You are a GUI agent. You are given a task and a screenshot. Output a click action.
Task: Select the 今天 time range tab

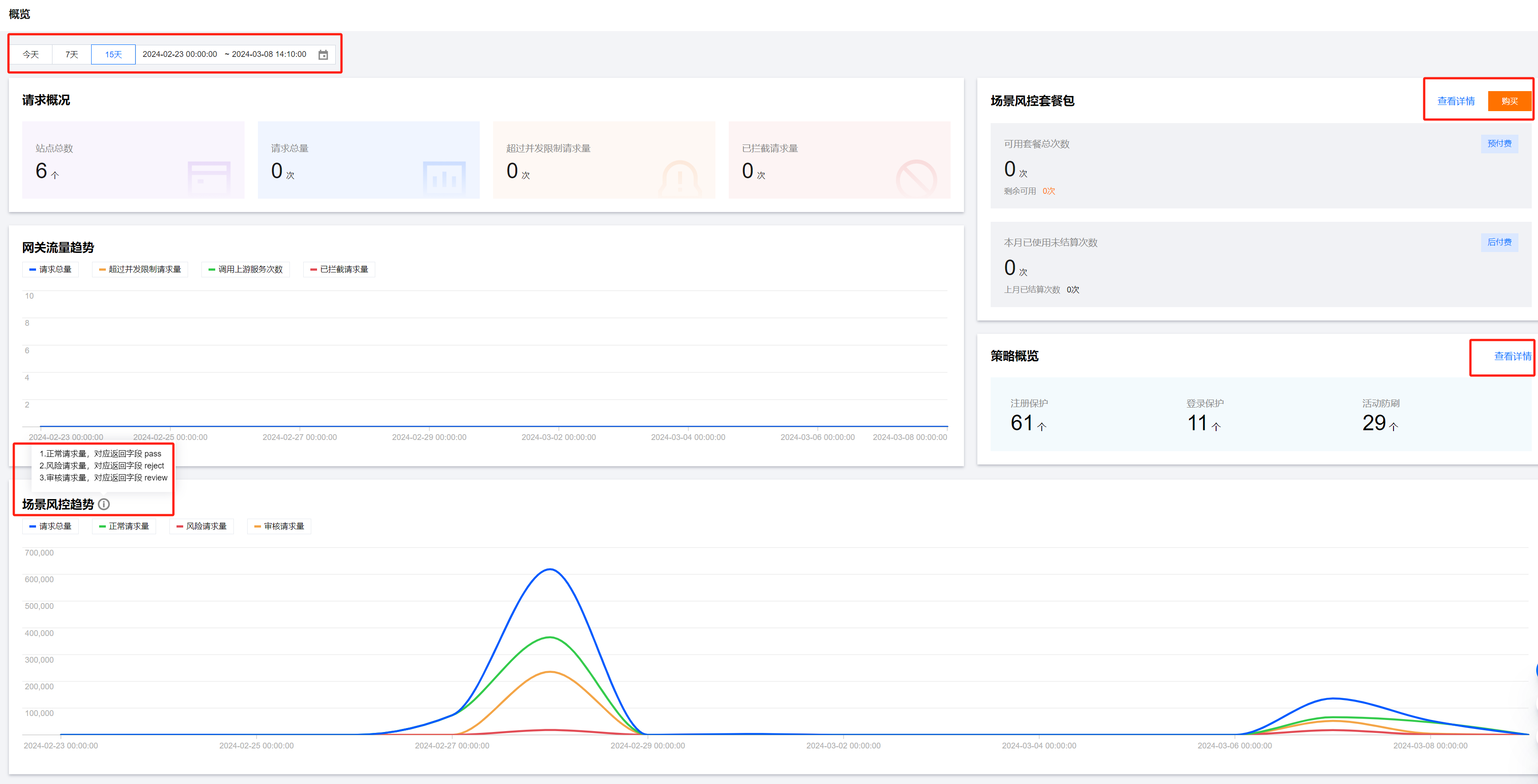click(31, 54)
